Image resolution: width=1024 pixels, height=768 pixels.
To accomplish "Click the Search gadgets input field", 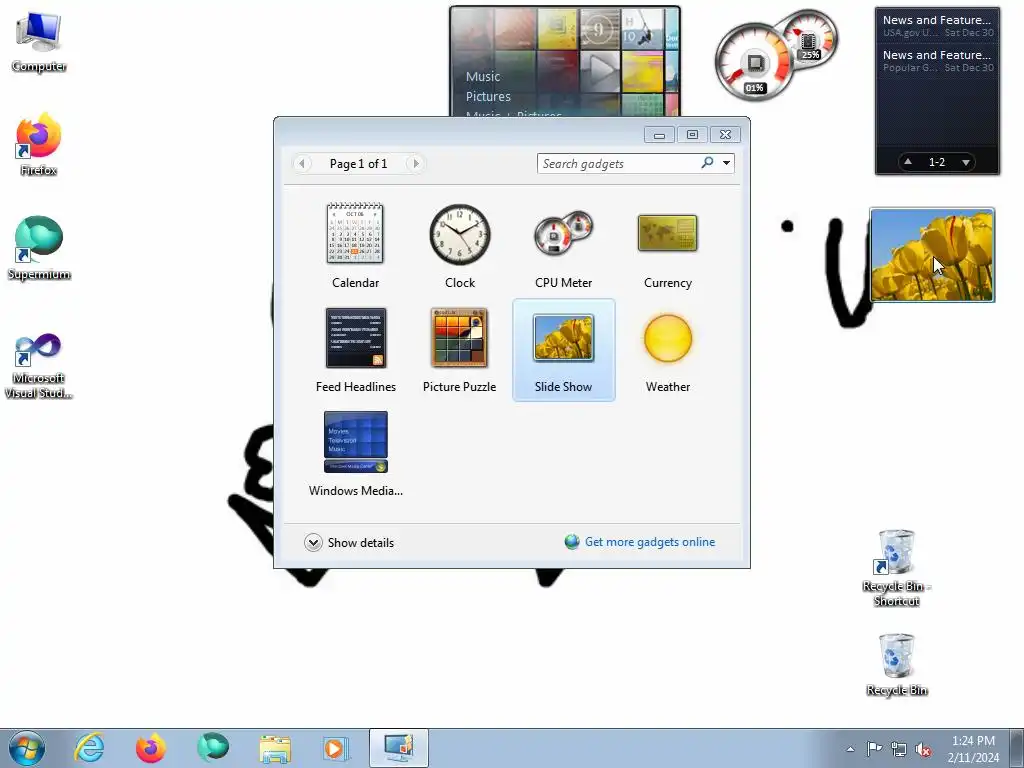I will 619,163.
